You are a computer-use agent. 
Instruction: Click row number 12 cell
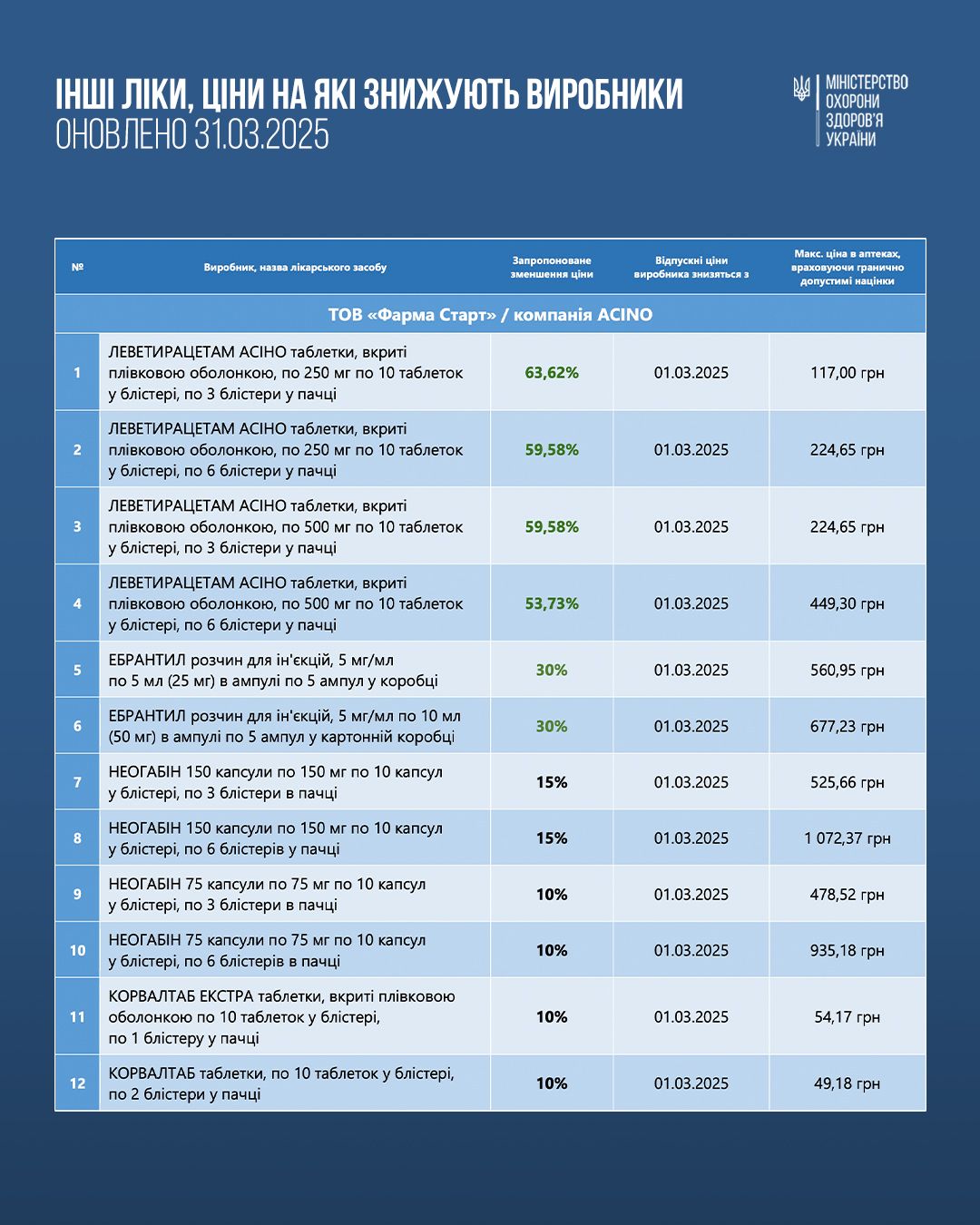pos(77,1083)
